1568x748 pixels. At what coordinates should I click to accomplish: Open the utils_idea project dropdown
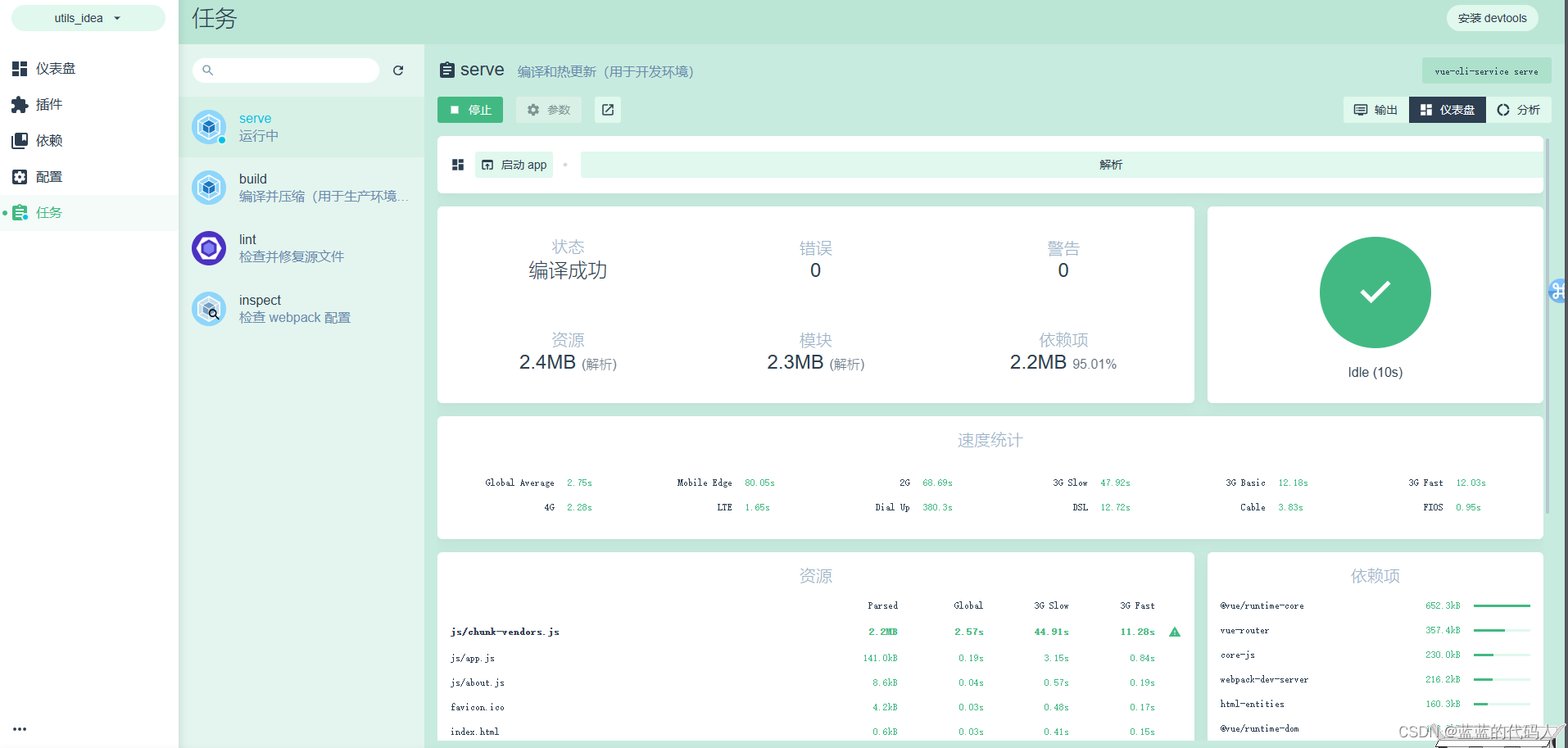(88, 18)
